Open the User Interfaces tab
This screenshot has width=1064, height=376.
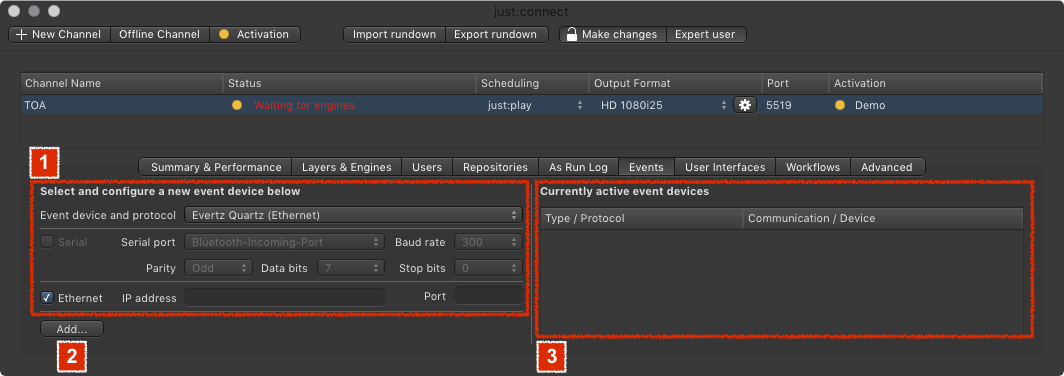click(x=725, y=167)
